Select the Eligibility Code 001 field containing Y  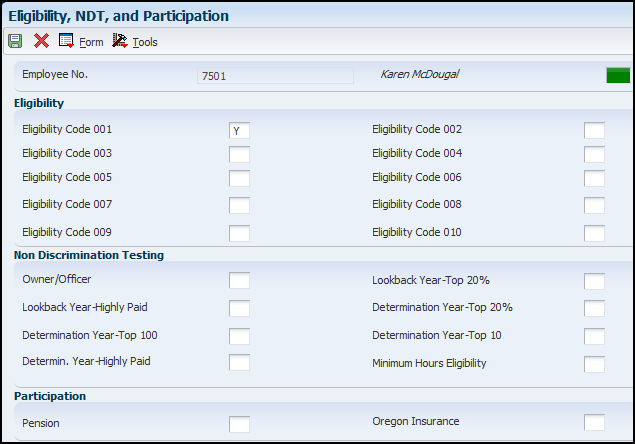(x=239, y=130)
